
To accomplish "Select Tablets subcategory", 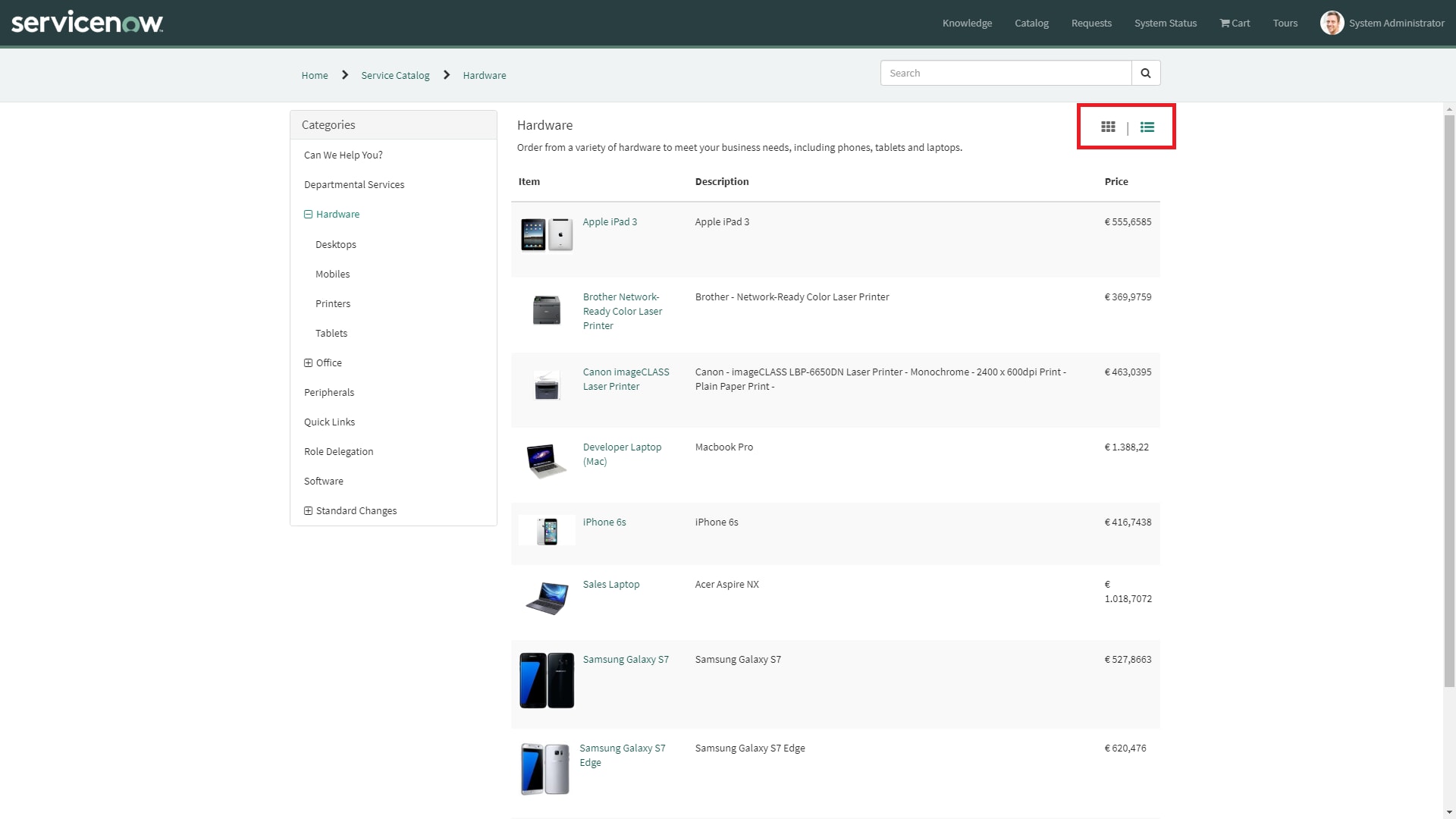I will 331,333.
